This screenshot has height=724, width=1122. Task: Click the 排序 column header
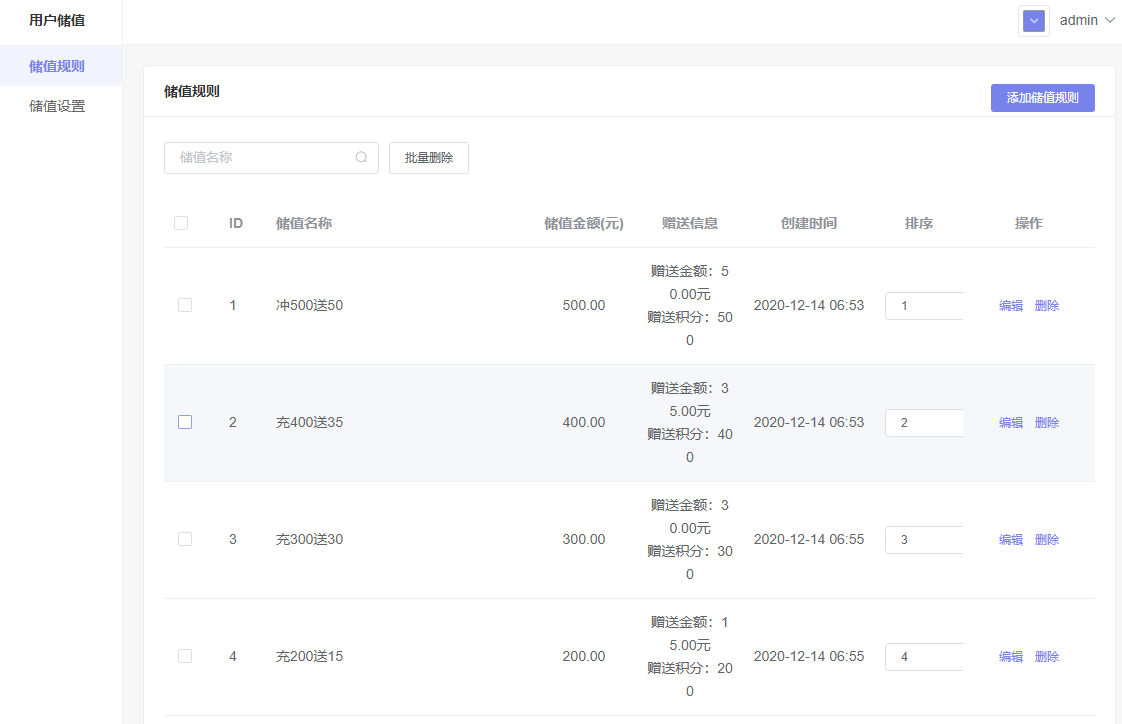(x=919, y=223)
